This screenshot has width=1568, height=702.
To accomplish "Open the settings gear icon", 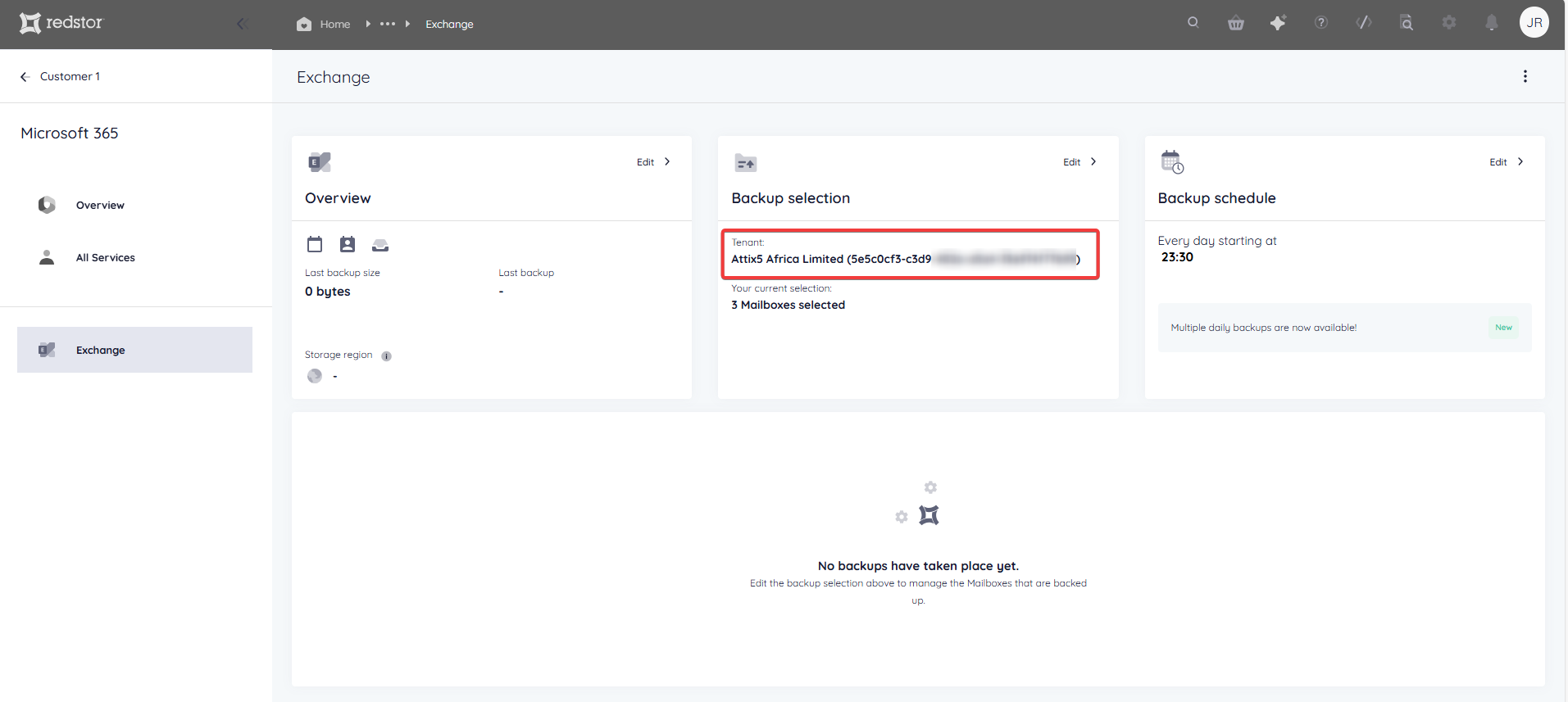I will [1449, 23].
